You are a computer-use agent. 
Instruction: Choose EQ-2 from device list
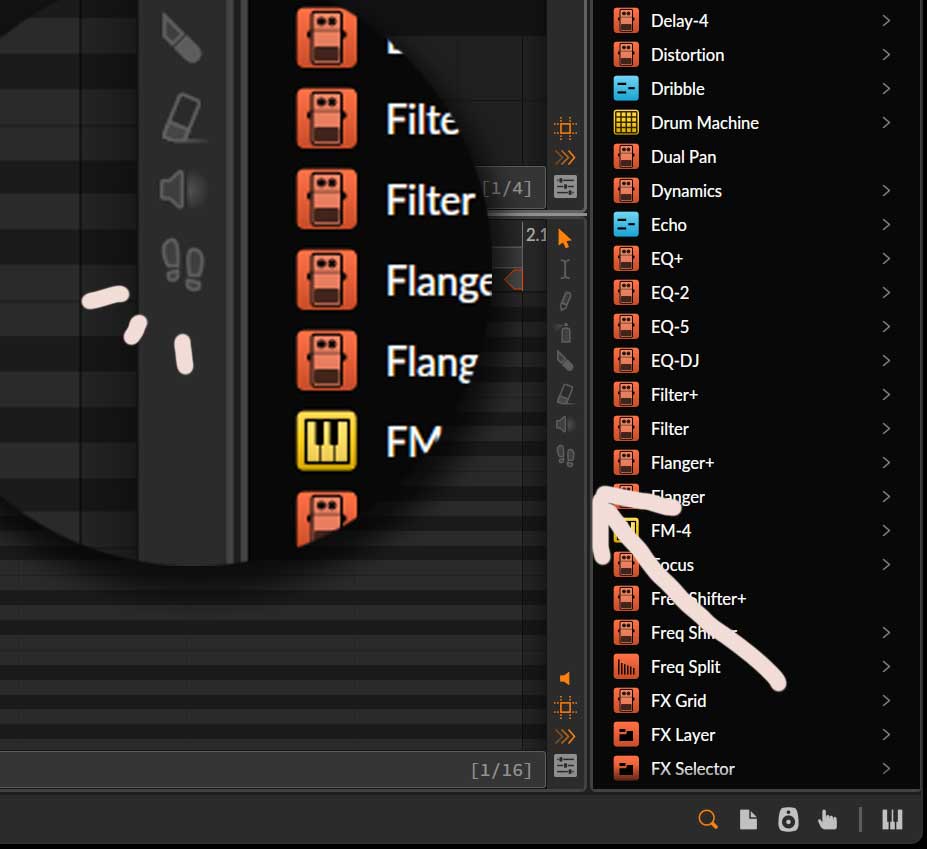756,293
